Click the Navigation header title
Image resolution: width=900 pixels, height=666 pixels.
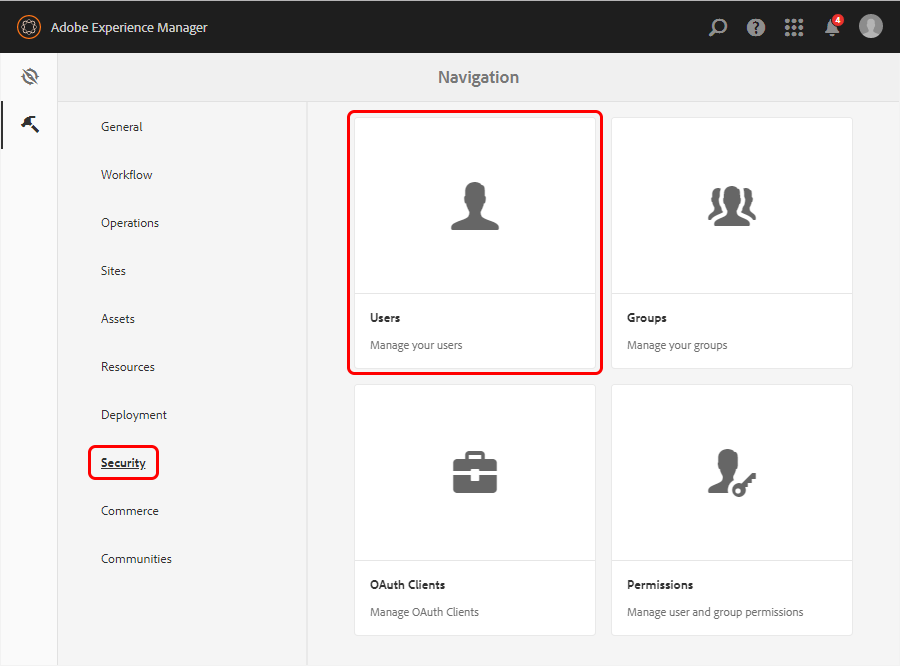(479, 77)
